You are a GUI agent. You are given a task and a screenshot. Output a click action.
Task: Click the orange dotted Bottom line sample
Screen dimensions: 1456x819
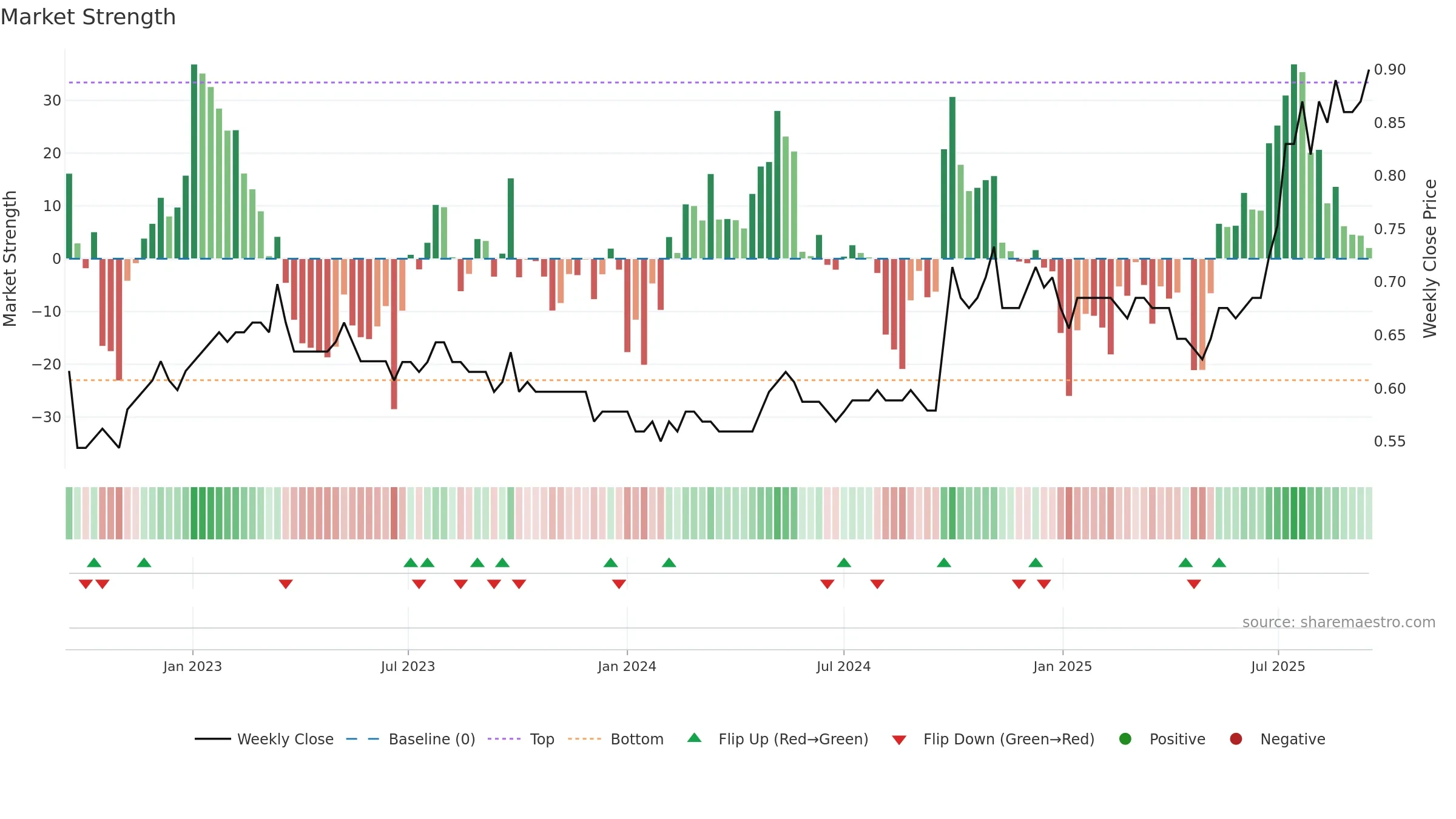[x=585, y=739]
